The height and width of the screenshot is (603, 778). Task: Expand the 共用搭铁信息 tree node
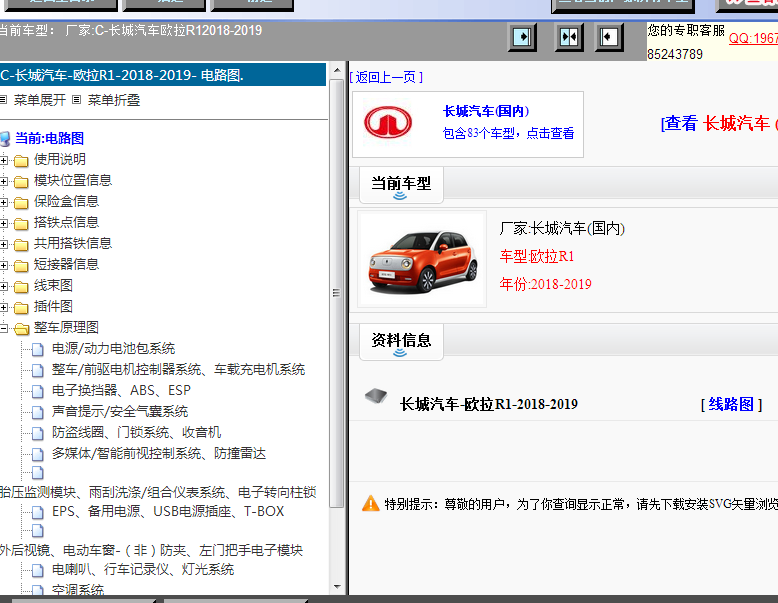click(x=3, y=244)
